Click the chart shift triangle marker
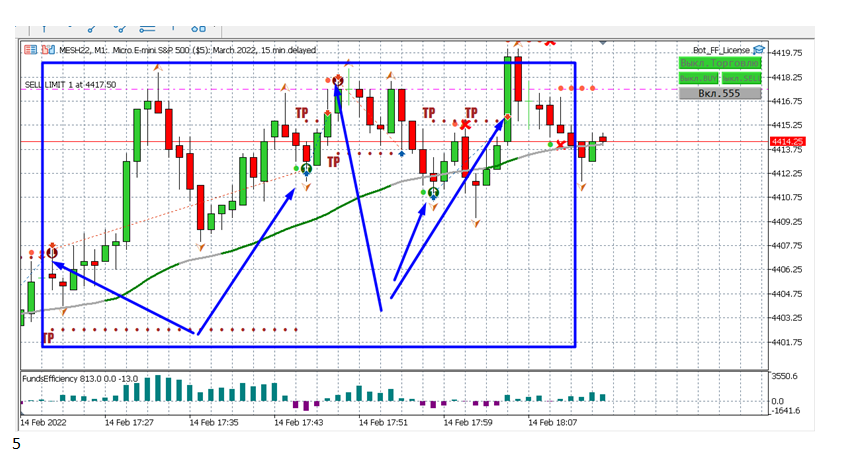856x465 pixels. pos(603,42)
